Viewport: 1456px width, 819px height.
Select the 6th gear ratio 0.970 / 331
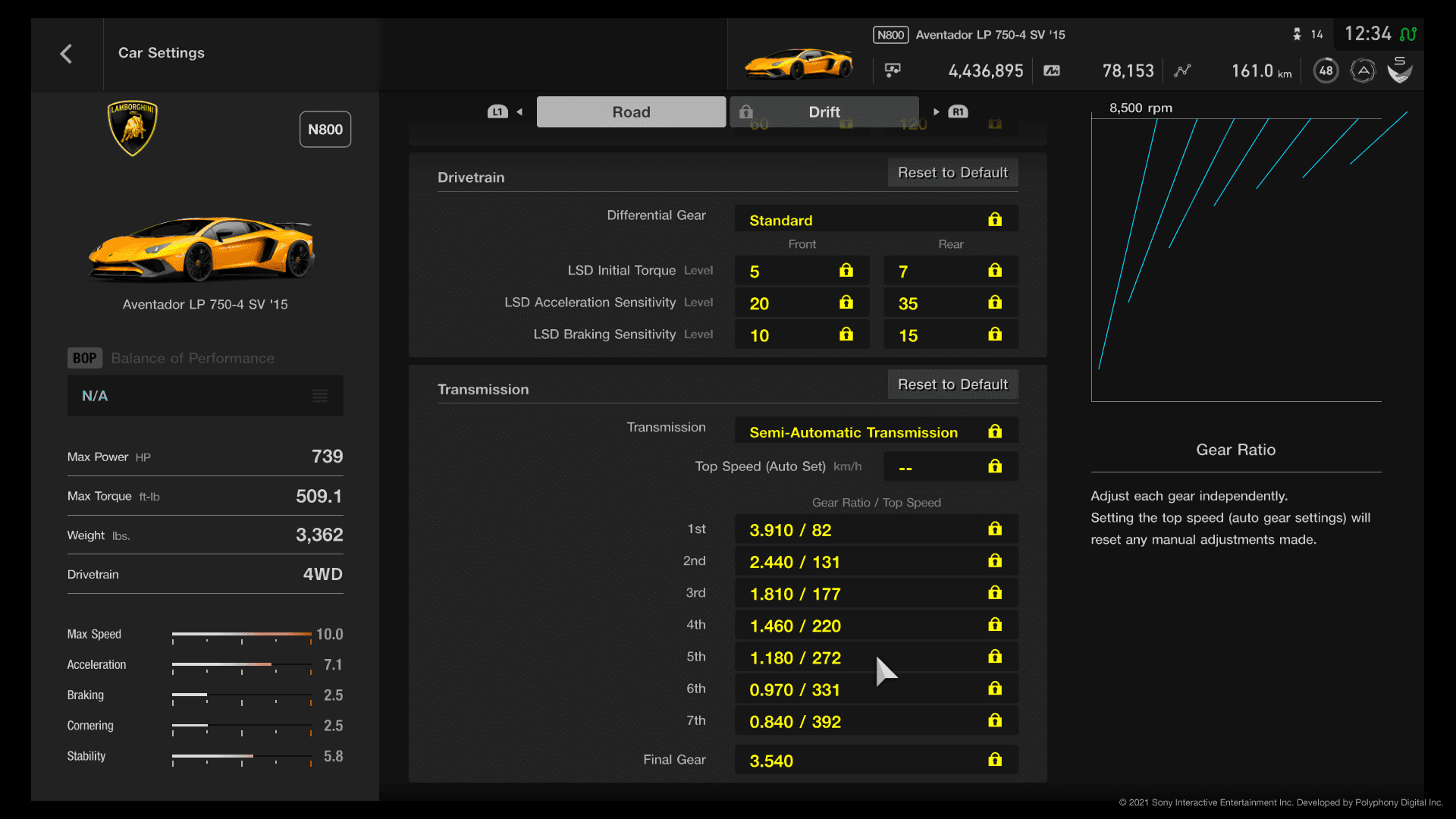click(876, 689)
